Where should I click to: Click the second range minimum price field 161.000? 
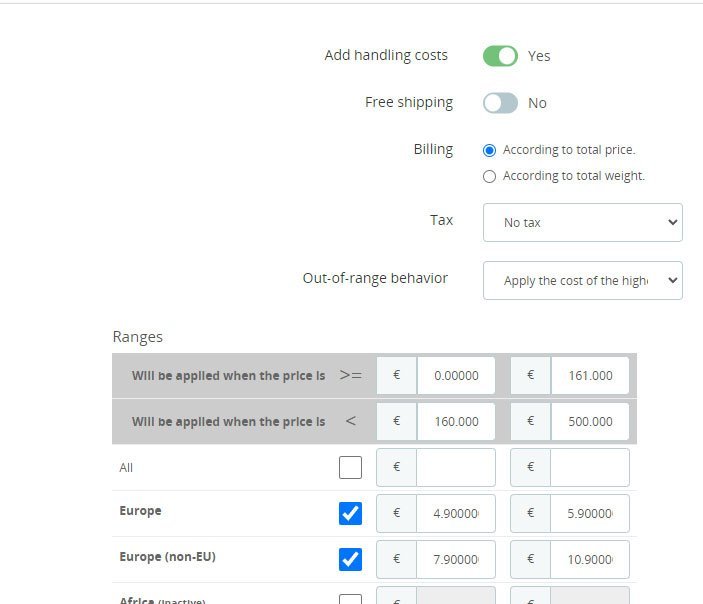[x=589, y=376]
